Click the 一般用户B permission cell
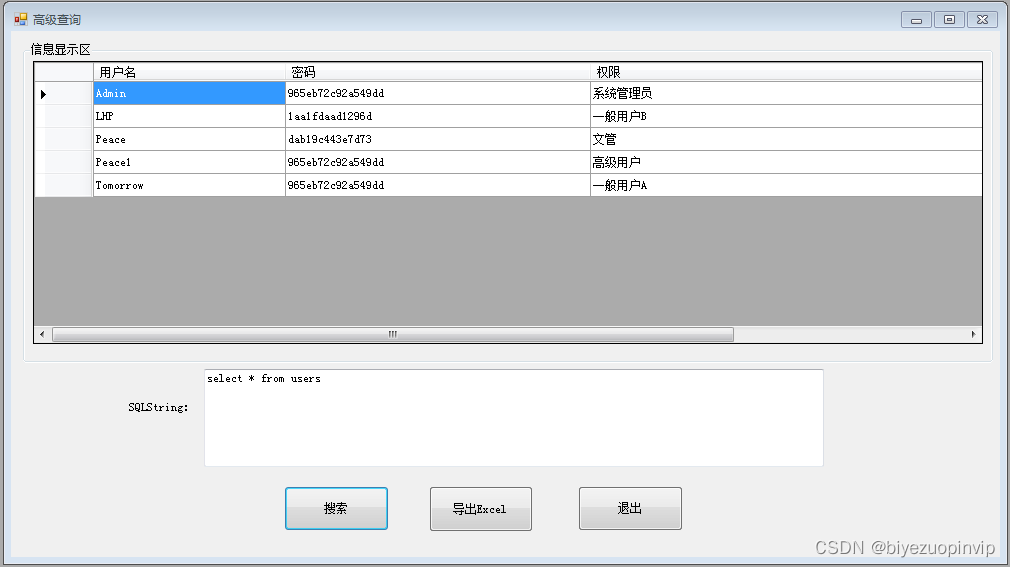 coord(786,116)
